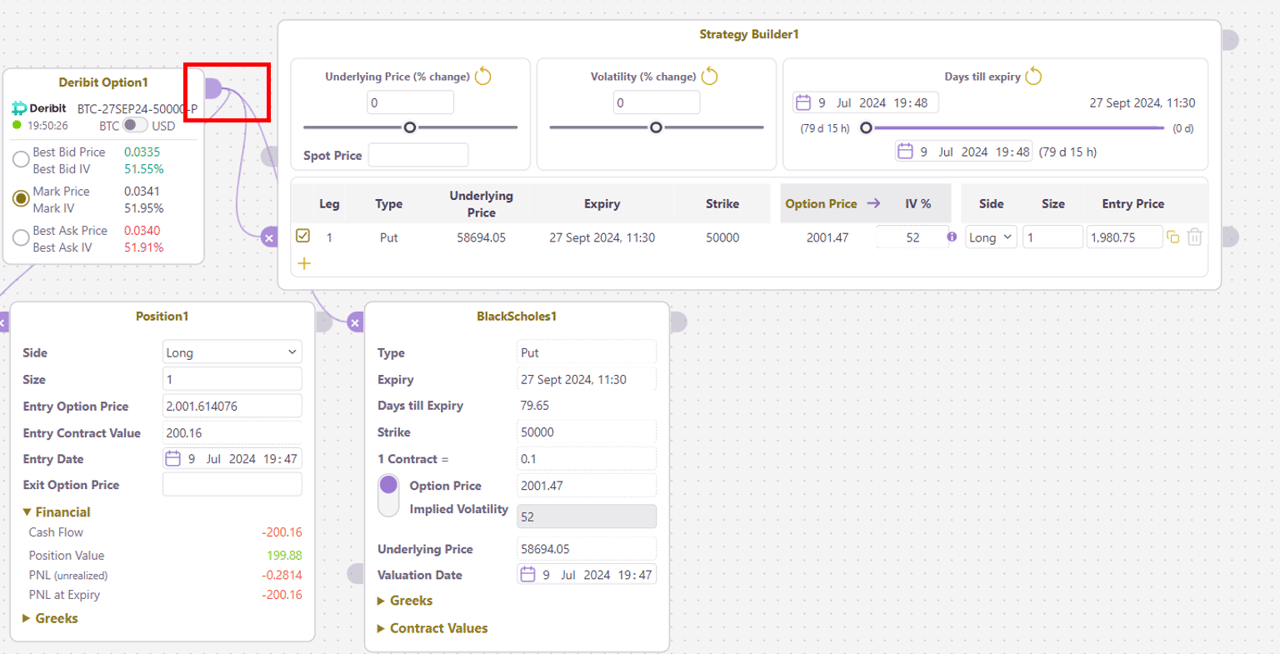Image resolution: width=1280 pixels, height=654 pixels.
Task: Click the BlackScholes1 node title
Action: click(x=516, y=316)
